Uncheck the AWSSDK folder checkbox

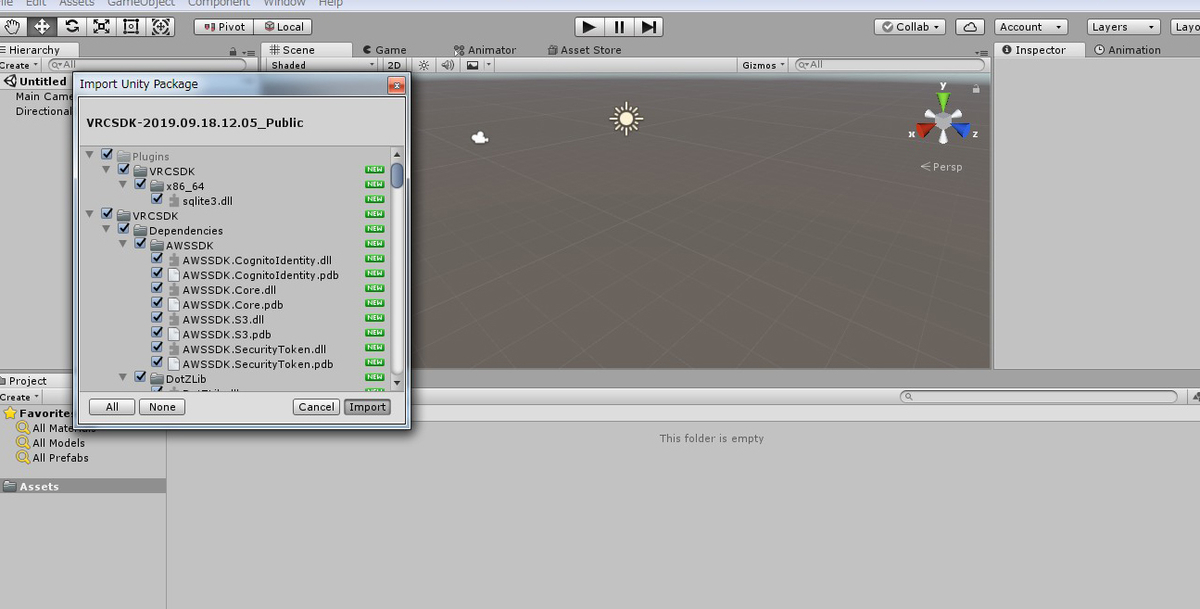[x=140, y=245]
